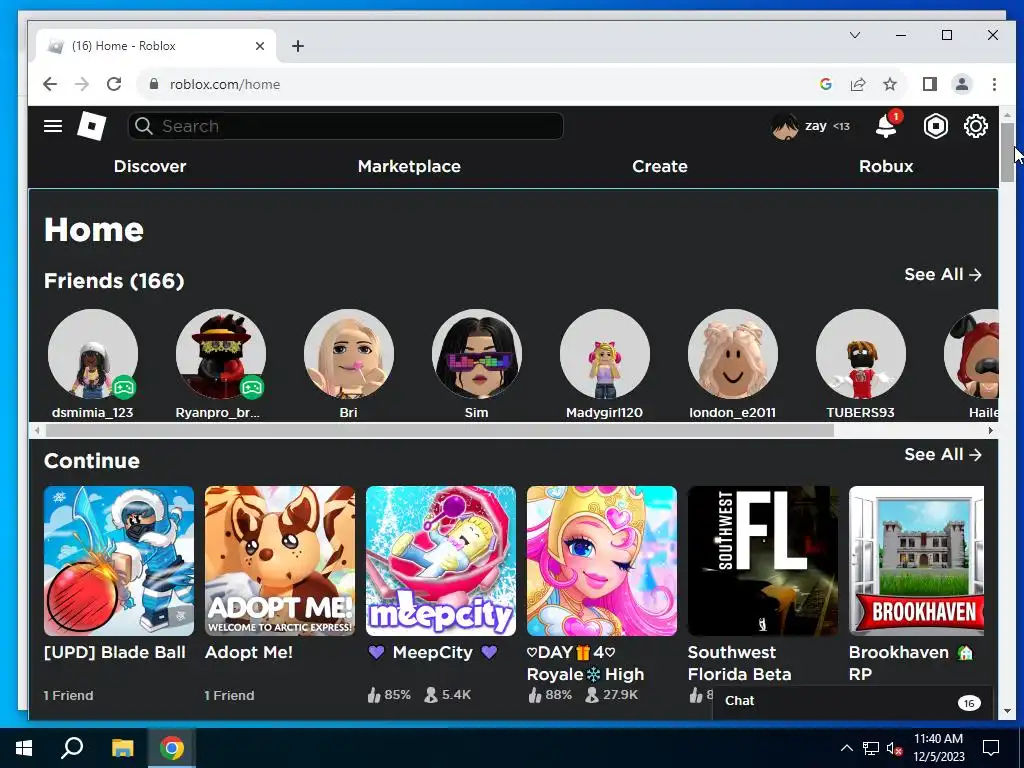The image size is (1024, 768).
Task: Open Chrome's three-dot menu
Action: pyautogui.click(x=994, y=84)
